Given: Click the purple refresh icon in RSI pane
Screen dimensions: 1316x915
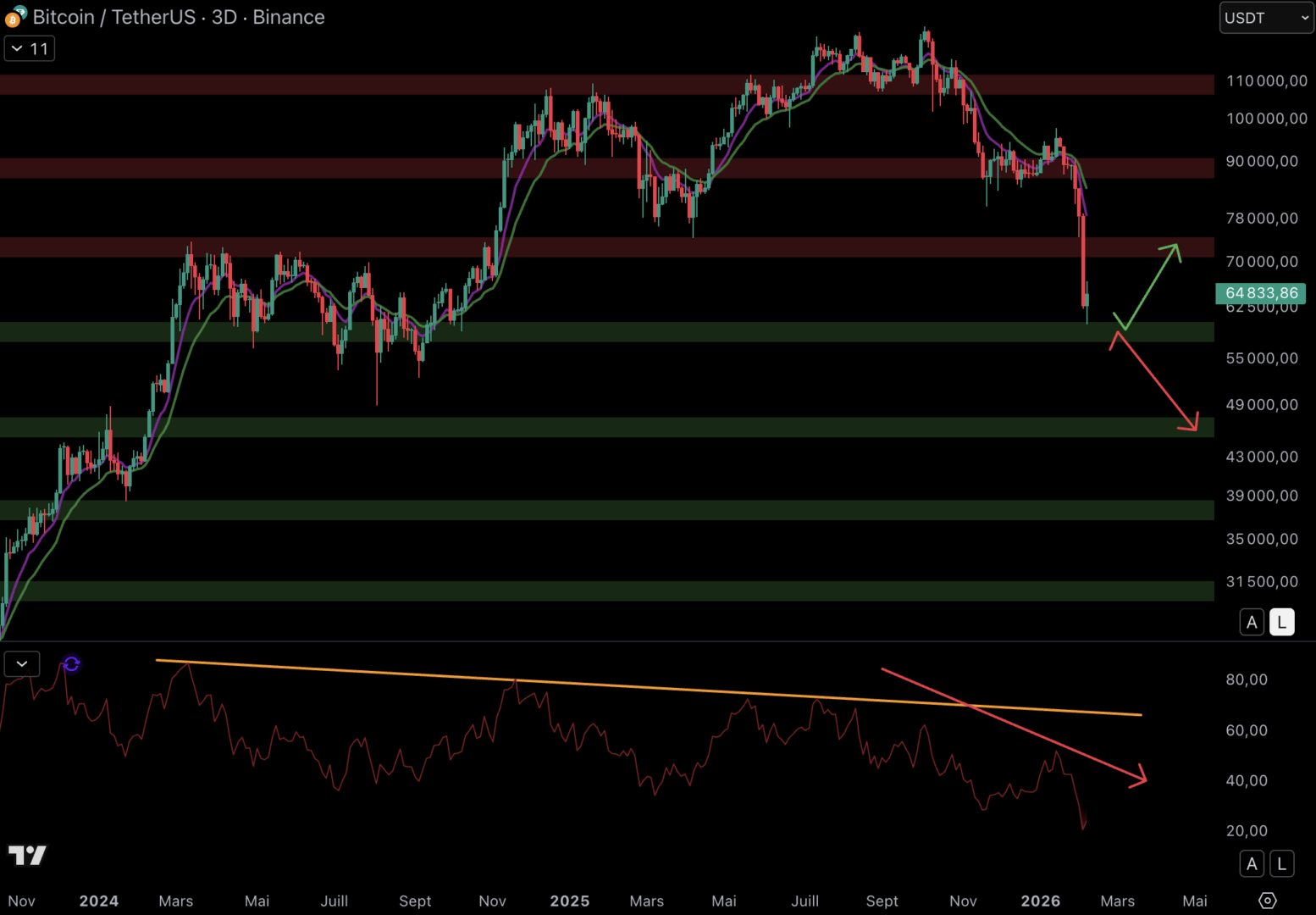Looking at the screenshot, I should (x=71, y=664).
